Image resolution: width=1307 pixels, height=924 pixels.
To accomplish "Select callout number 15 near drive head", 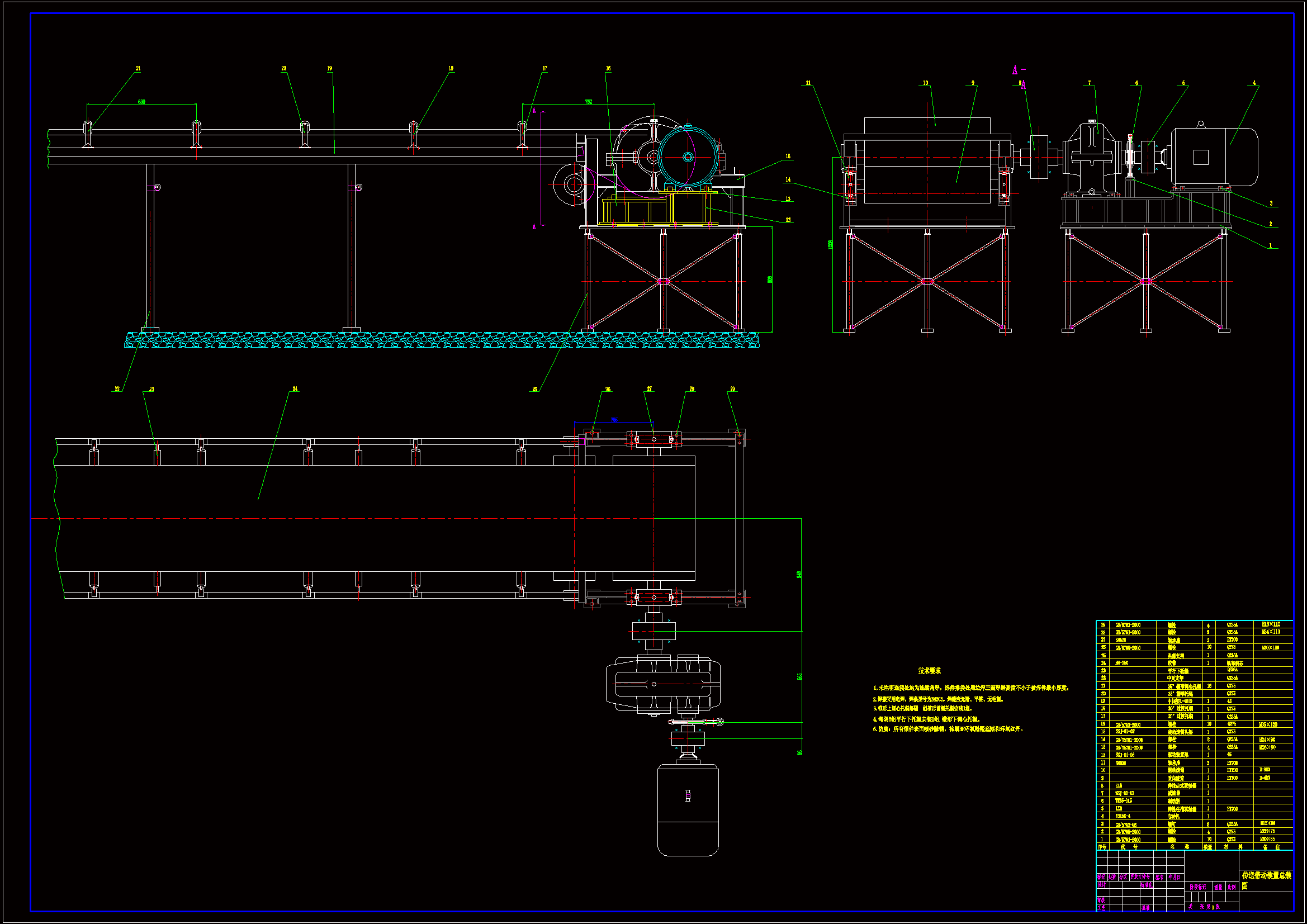I will pos(788,157).
